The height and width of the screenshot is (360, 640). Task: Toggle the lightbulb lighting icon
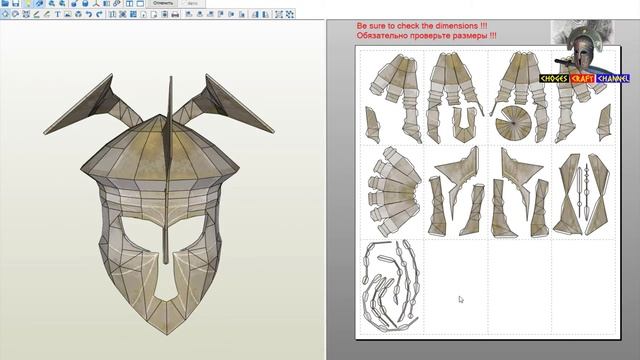pyautogui.click(x=28, y=3)
